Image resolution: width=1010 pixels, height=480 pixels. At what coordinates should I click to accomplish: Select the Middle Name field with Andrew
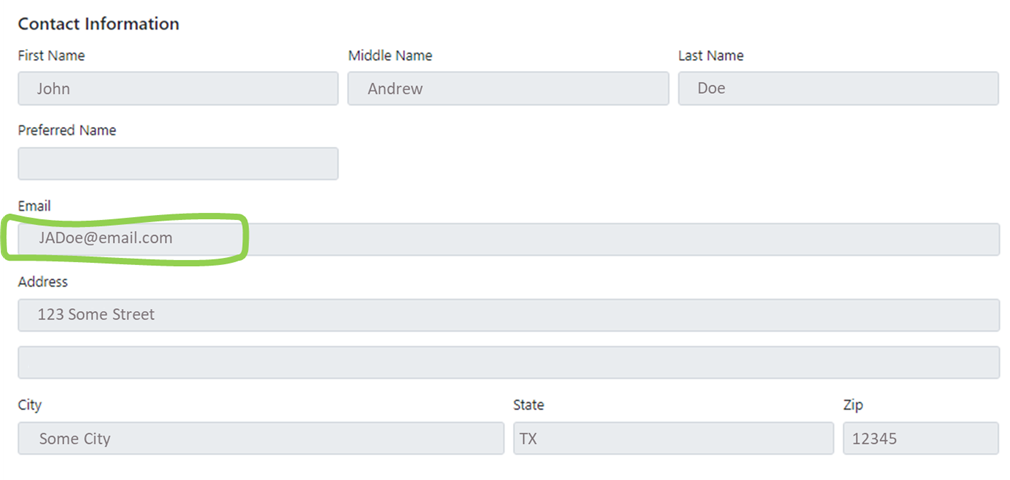tap(508, 89)
